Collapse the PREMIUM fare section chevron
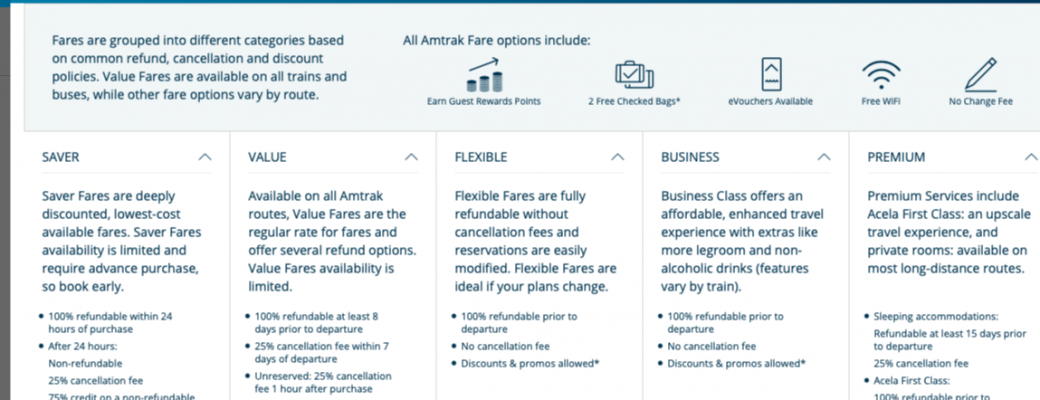 click(x=1030, y=157)
